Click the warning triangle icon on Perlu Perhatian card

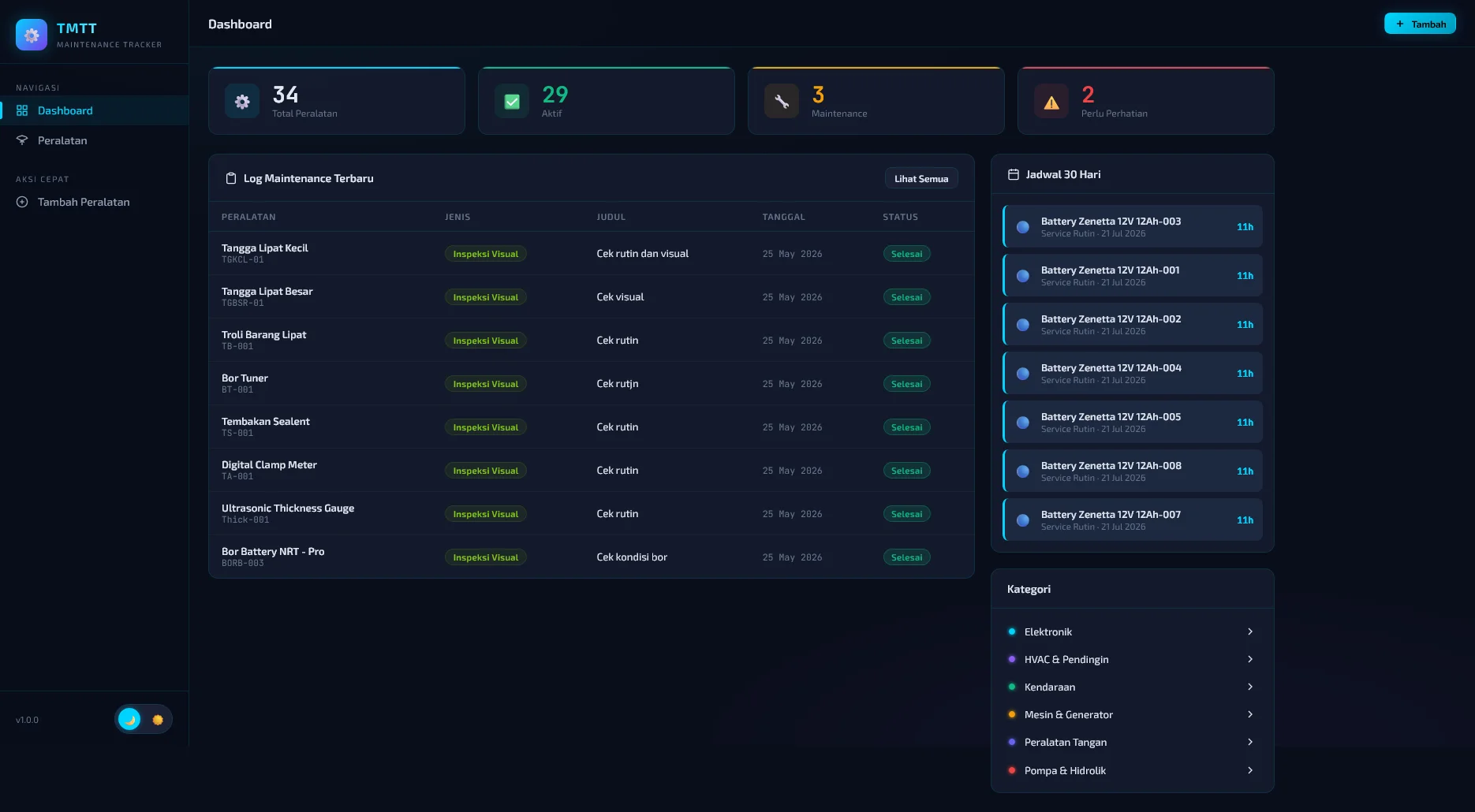1051,102
